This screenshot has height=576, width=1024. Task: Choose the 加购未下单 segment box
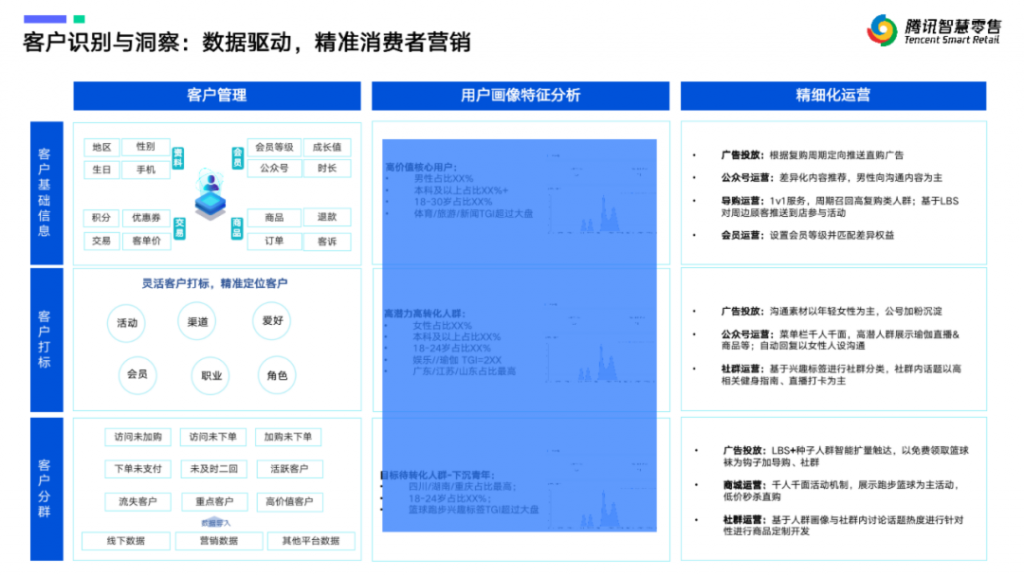pos(288,437)
